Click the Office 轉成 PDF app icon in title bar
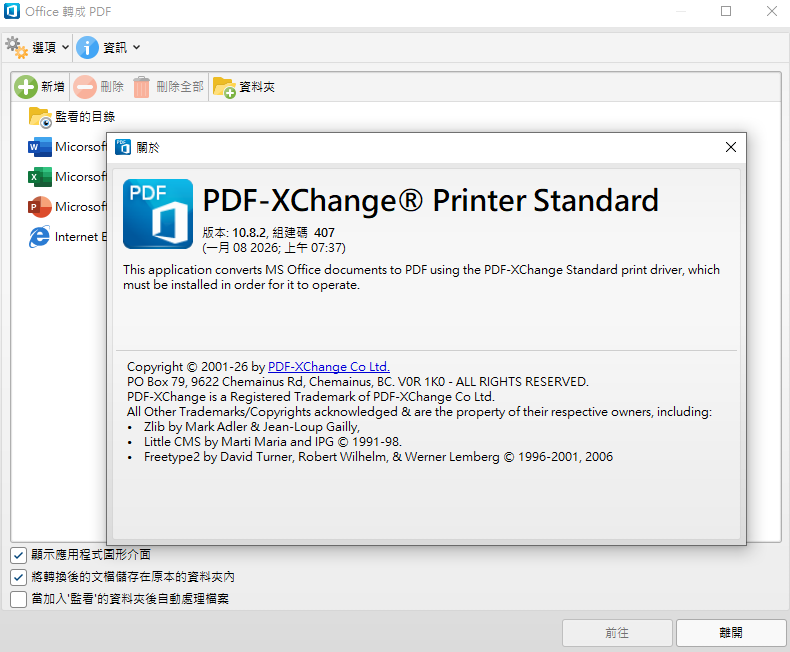This screenshot has width=790, height=652. coord(12,11)
